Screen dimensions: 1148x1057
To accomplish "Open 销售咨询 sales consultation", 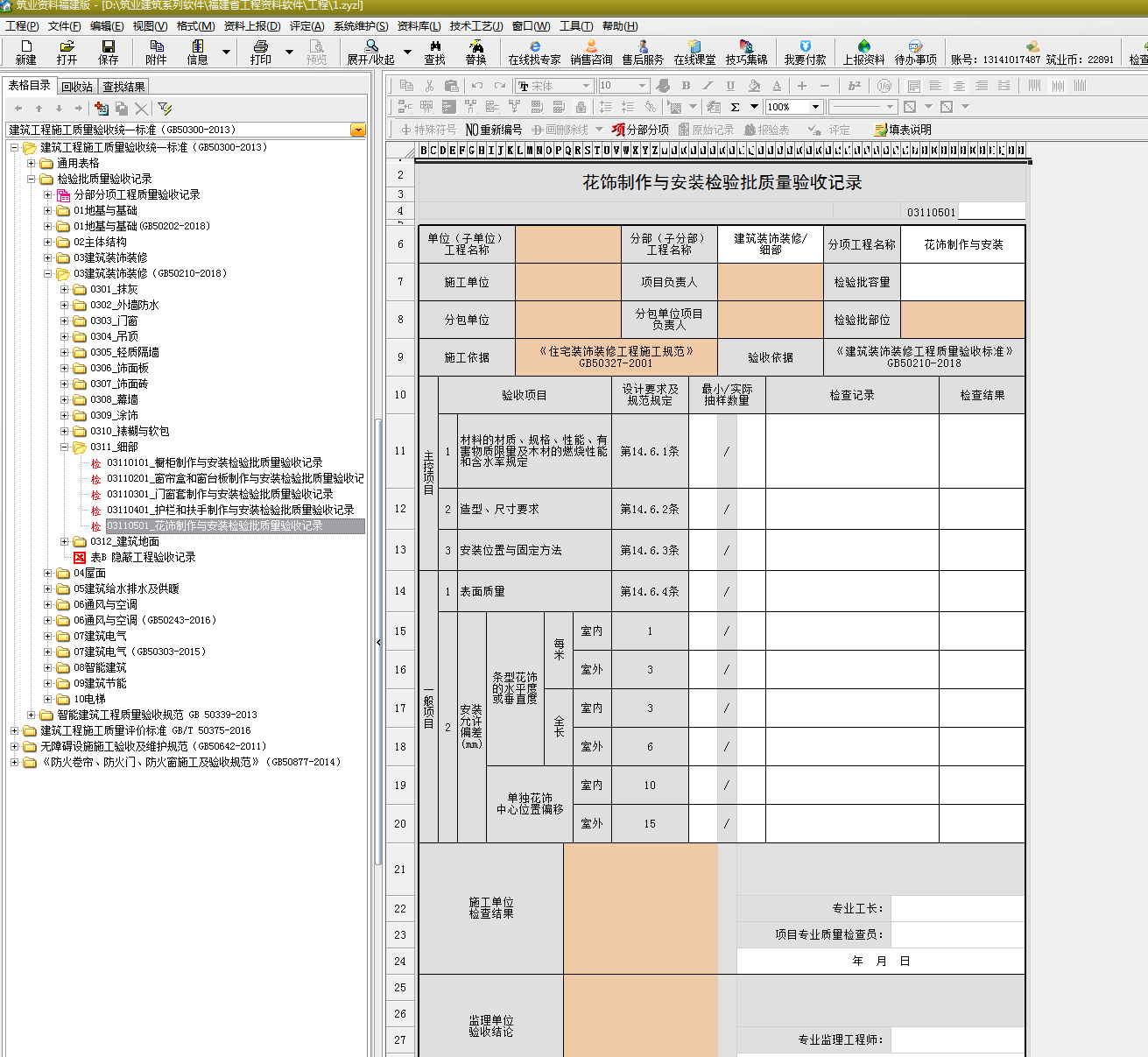I will pyautogui.click(x=591, y=53).
